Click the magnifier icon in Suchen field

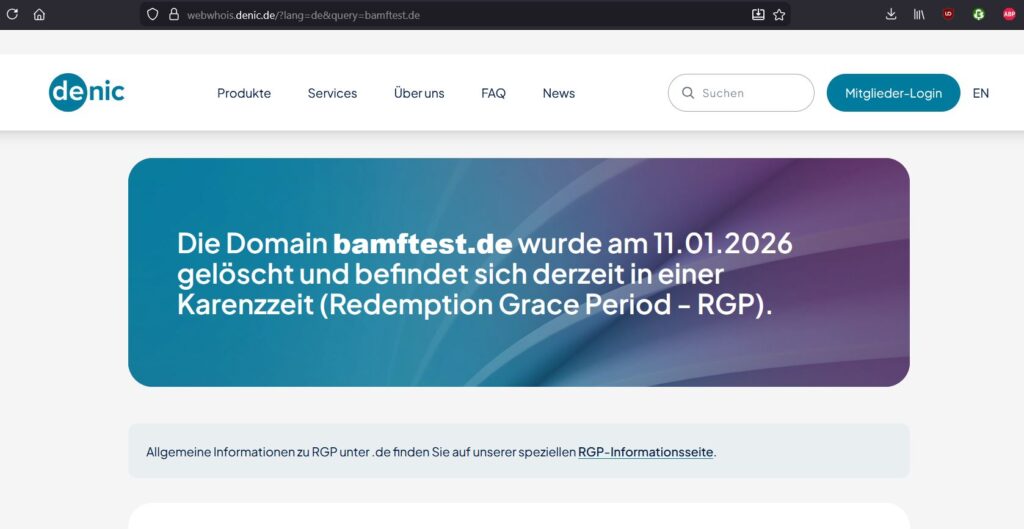pos(688,93)
